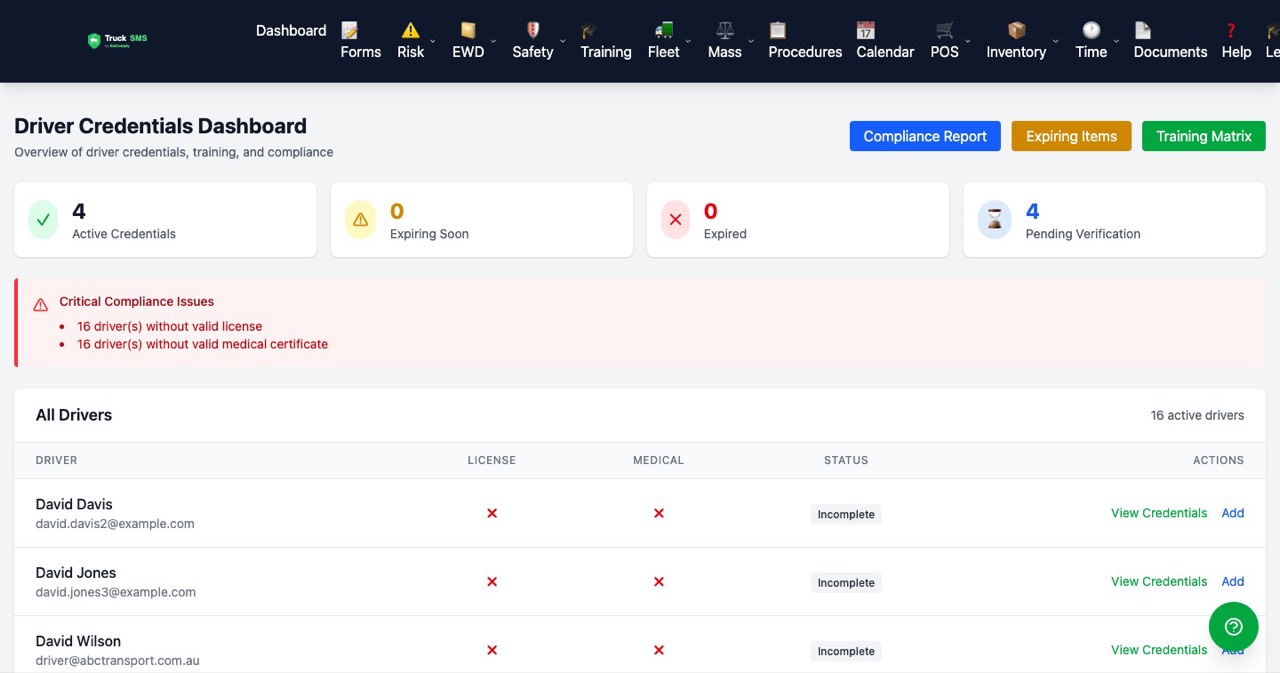
Task: Click David Wilson medical X mark
Action: [659, 650]
